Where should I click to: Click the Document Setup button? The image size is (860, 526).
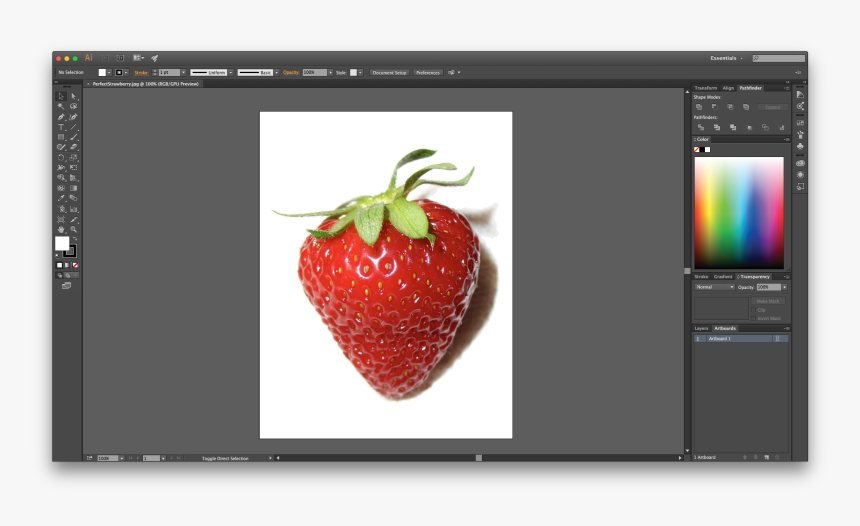click(x=389, y=72)
